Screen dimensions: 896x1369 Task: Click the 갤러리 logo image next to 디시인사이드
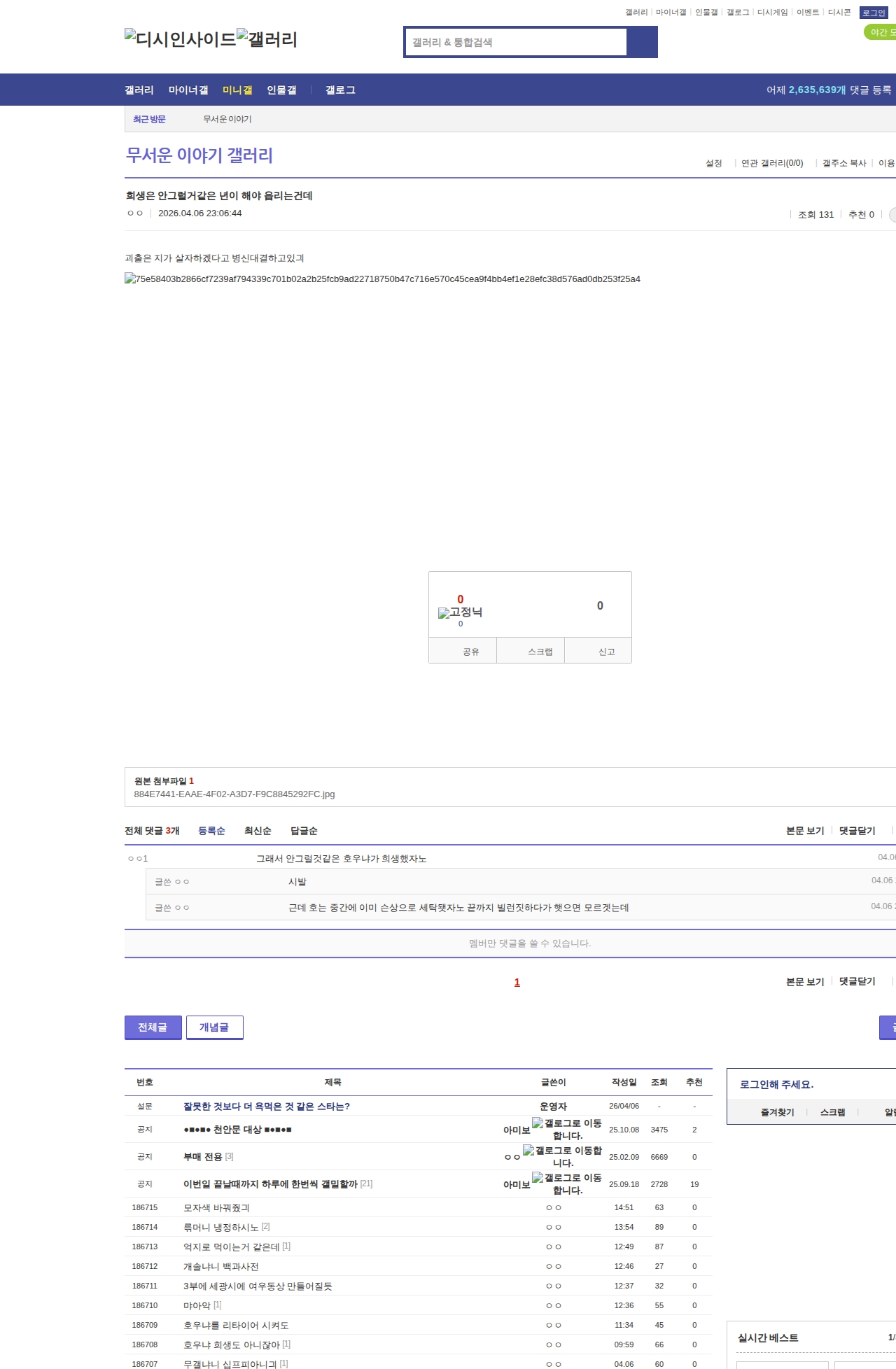(267, 39)
